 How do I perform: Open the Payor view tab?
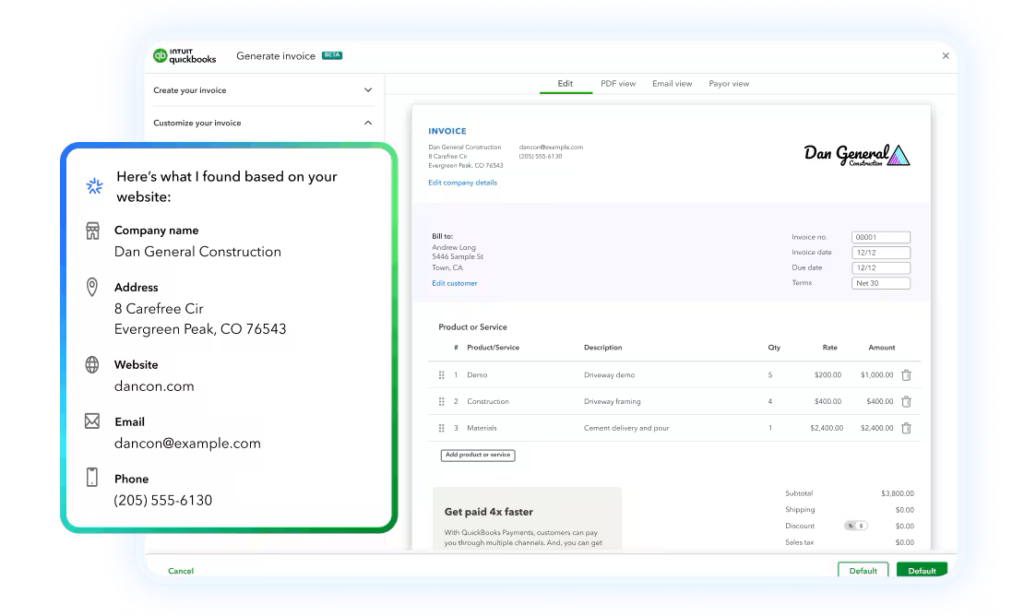tap(729, 84)
